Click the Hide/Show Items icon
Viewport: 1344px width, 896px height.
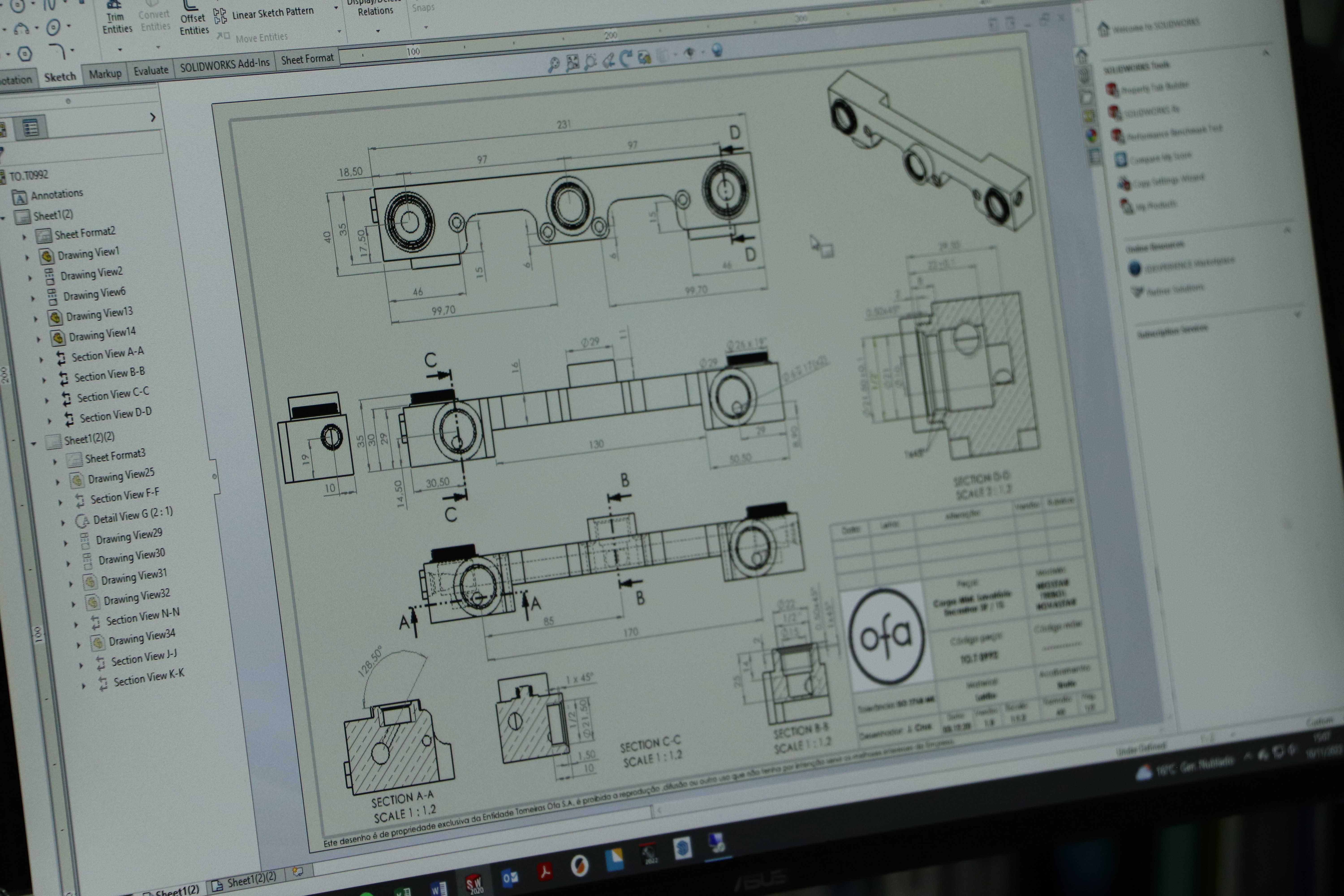(x=690, y=53)
